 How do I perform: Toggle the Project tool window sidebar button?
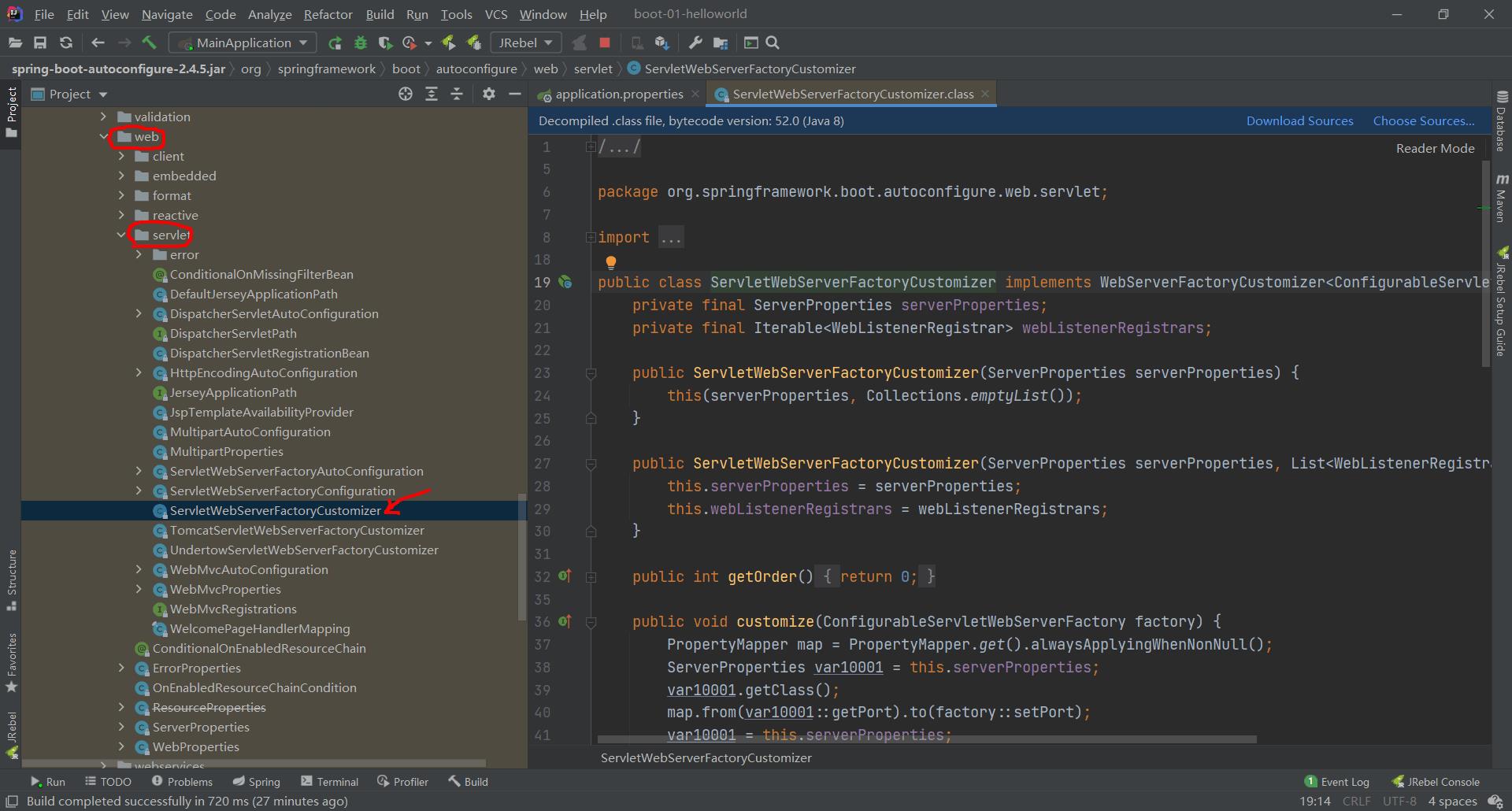11,112
